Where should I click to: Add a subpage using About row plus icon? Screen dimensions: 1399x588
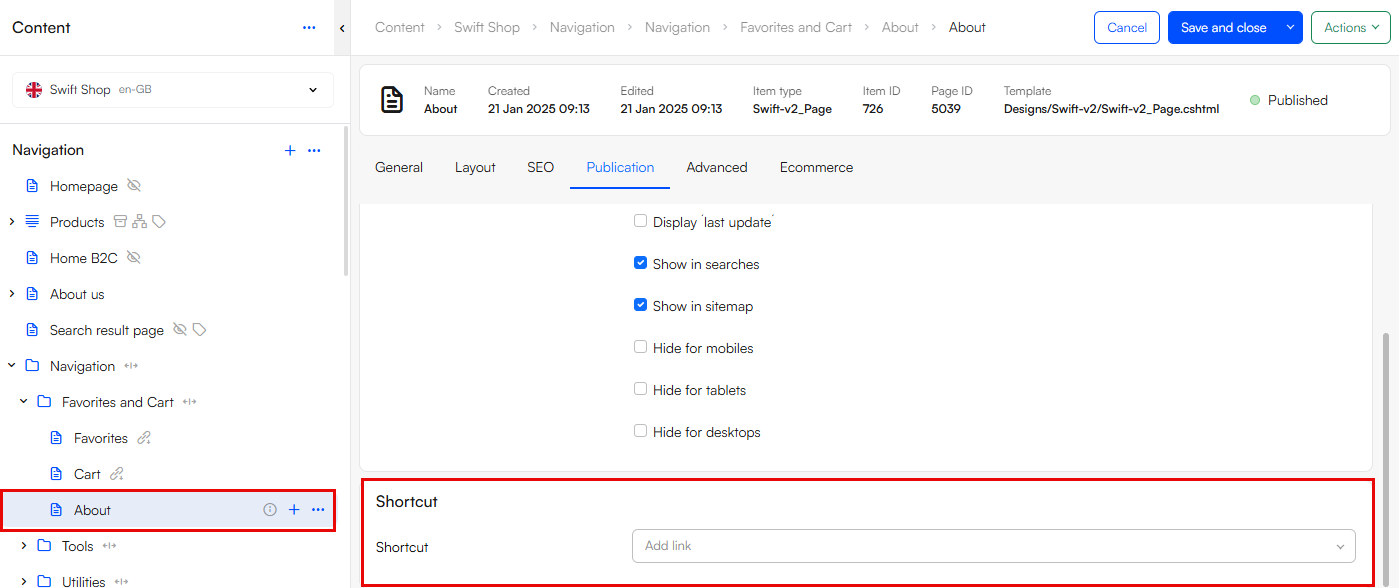pyautogui.click(x=294, y=510)
